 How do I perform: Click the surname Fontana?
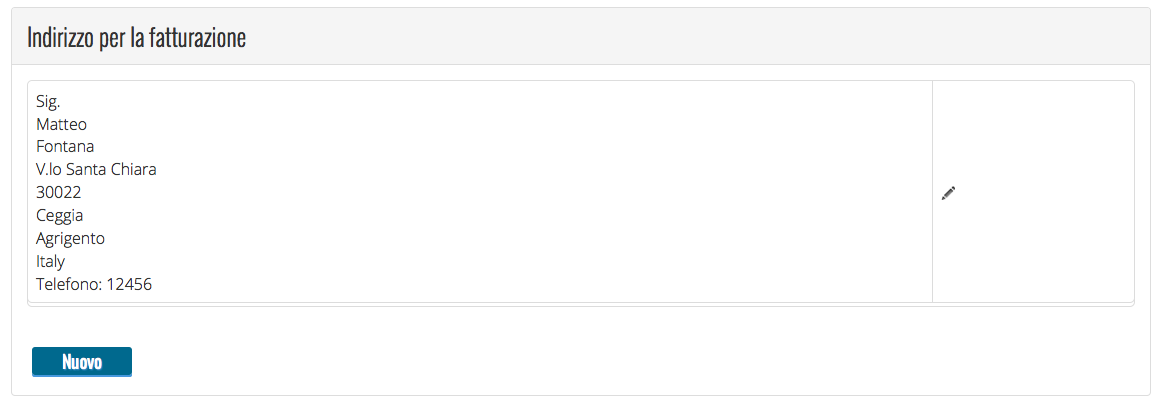(x=65, y=147)
